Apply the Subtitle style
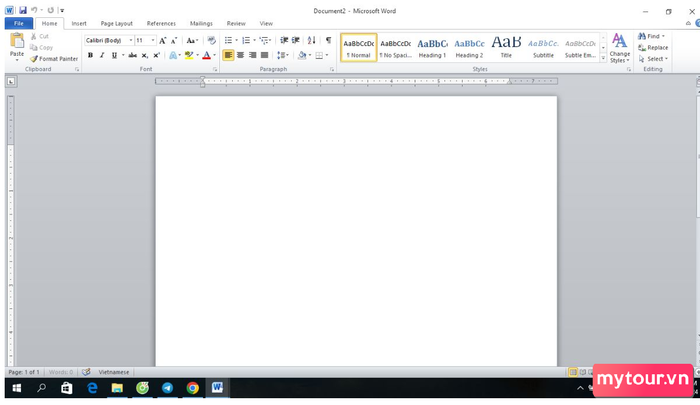 [x=543, y=47]
